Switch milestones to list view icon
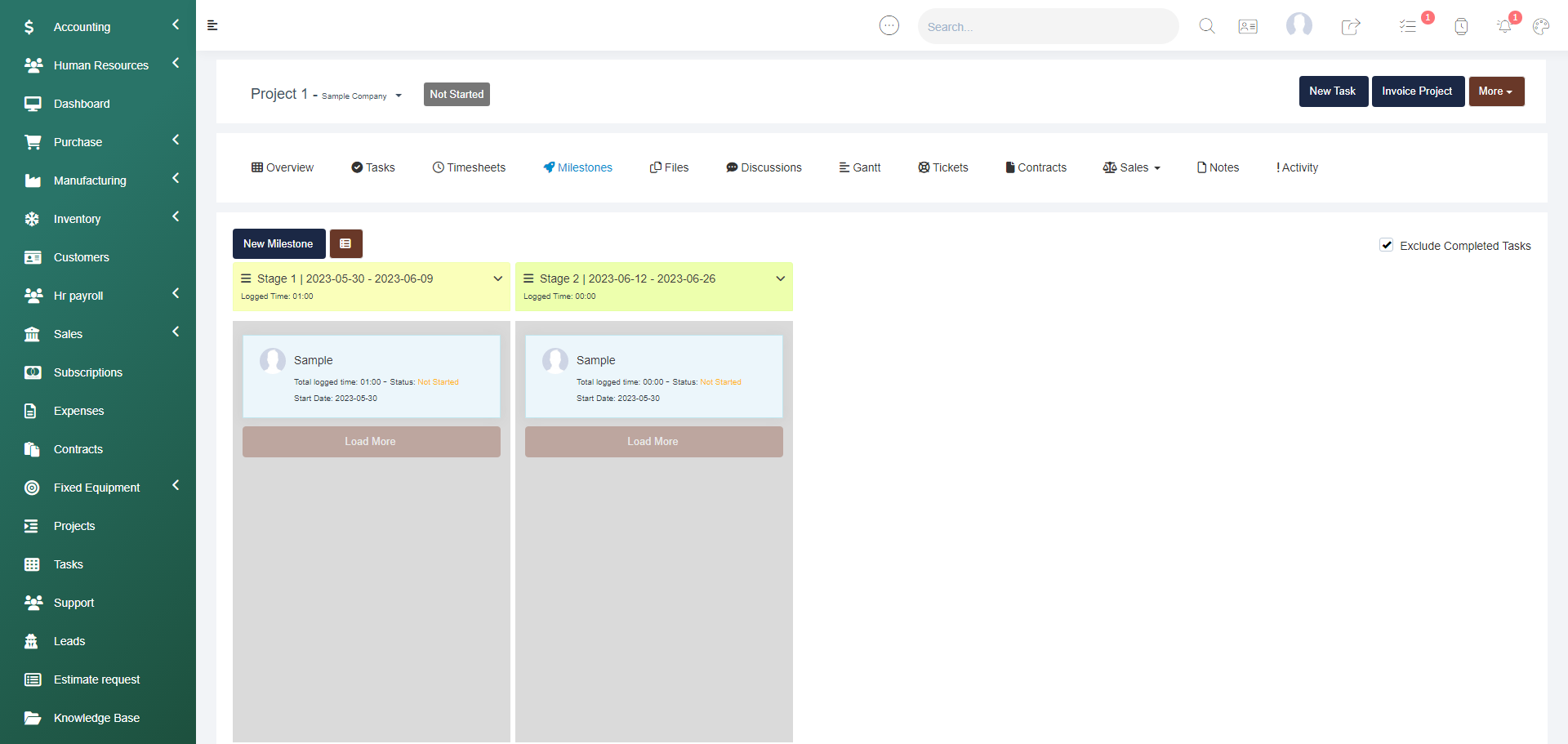This screenshot has height=744, width=1568. click(x=345, y=243)
